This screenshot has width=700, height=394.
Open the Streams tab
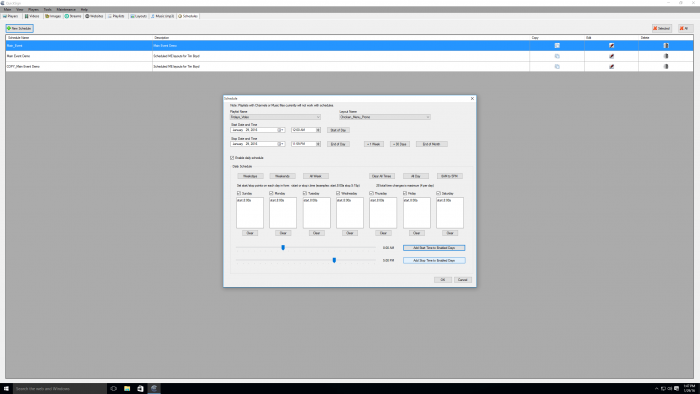pyautogui.click(x=73, y=16)
